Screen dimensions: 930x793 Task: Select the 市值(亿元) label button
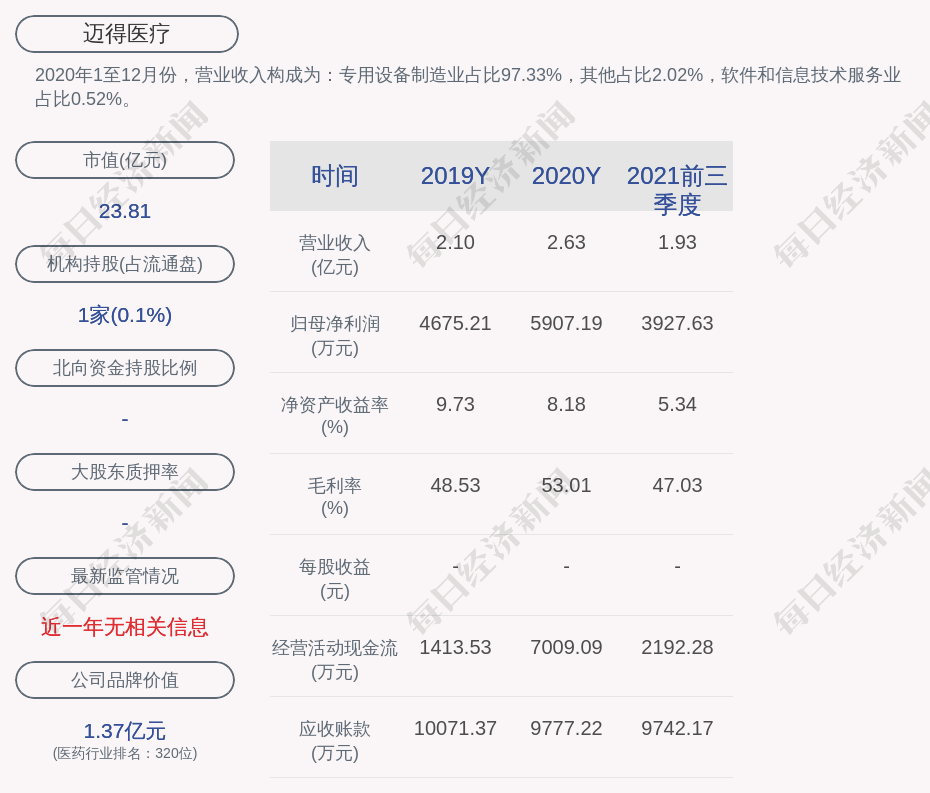125,160
